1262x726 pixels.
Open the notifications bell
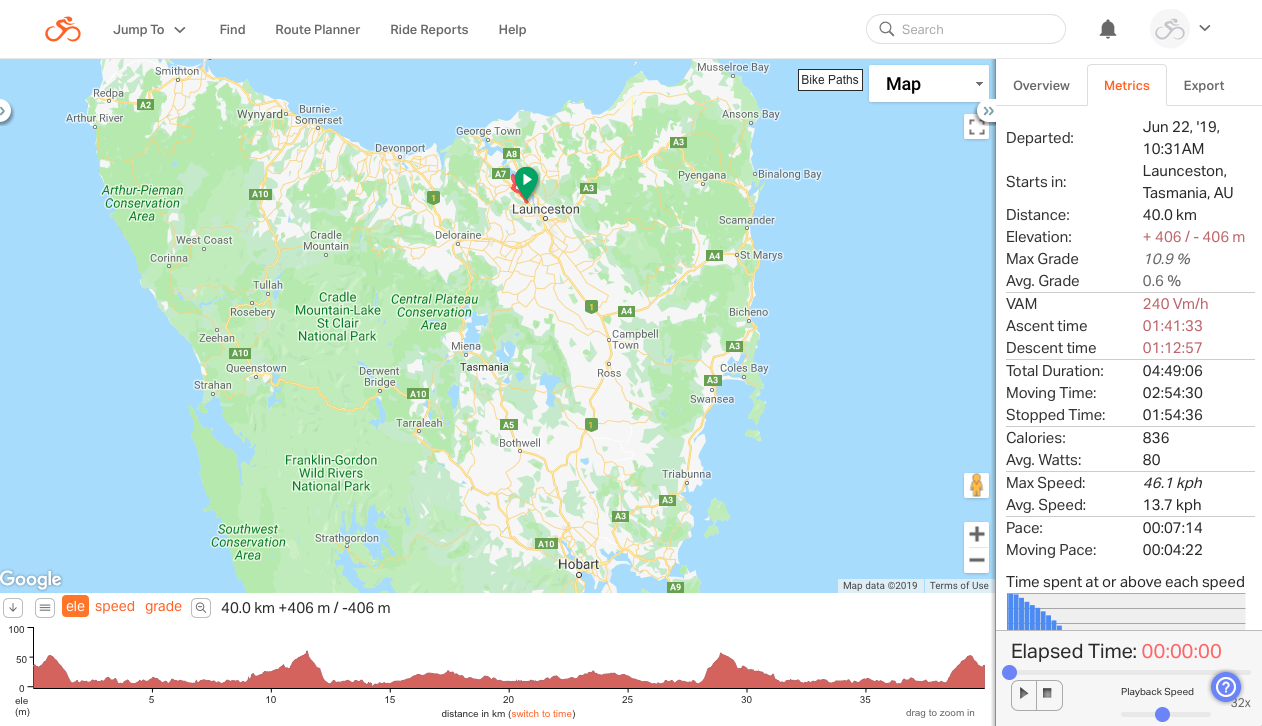(1107, 30)
